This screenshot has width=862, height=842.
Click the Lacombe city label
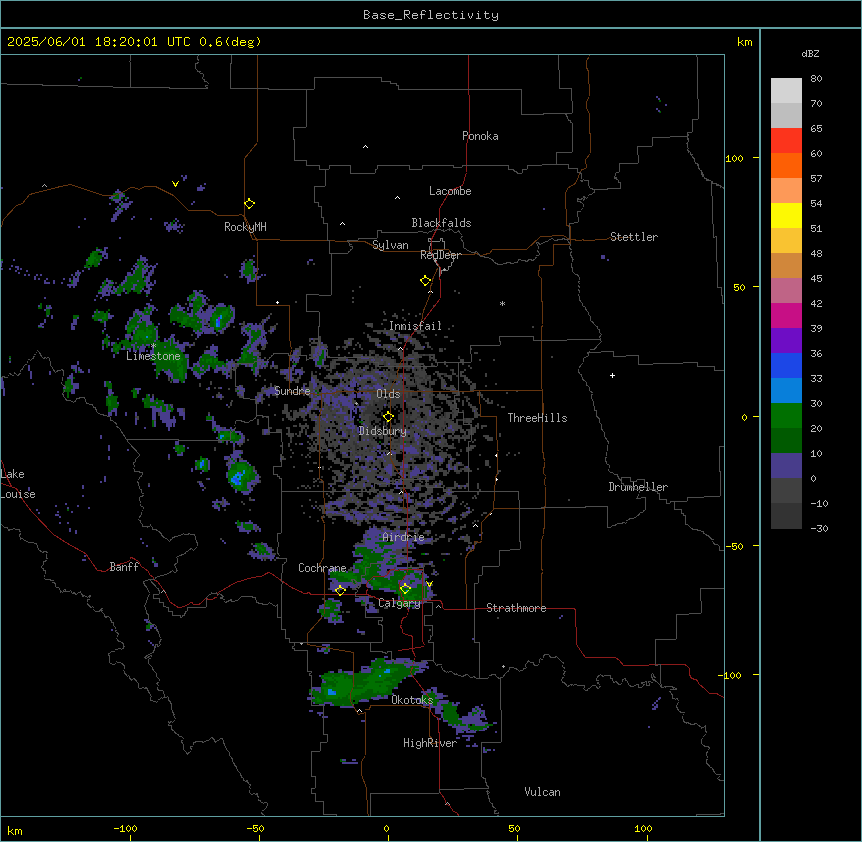pyautogui.click(x=450, y=191)
